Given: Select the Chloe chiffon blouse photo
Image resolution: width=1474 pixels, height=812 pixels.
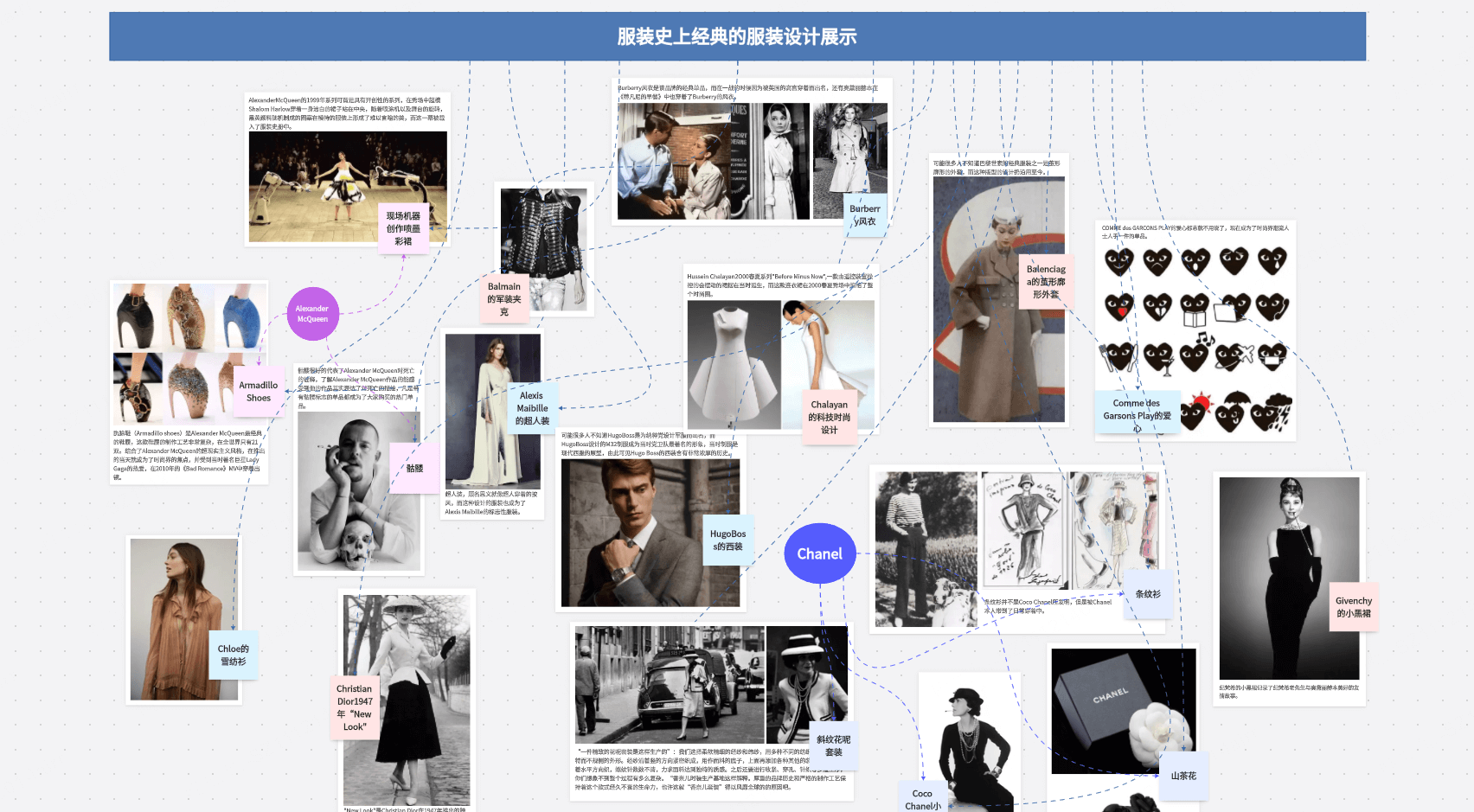Looking at the screenshot, I should (183, 619).
